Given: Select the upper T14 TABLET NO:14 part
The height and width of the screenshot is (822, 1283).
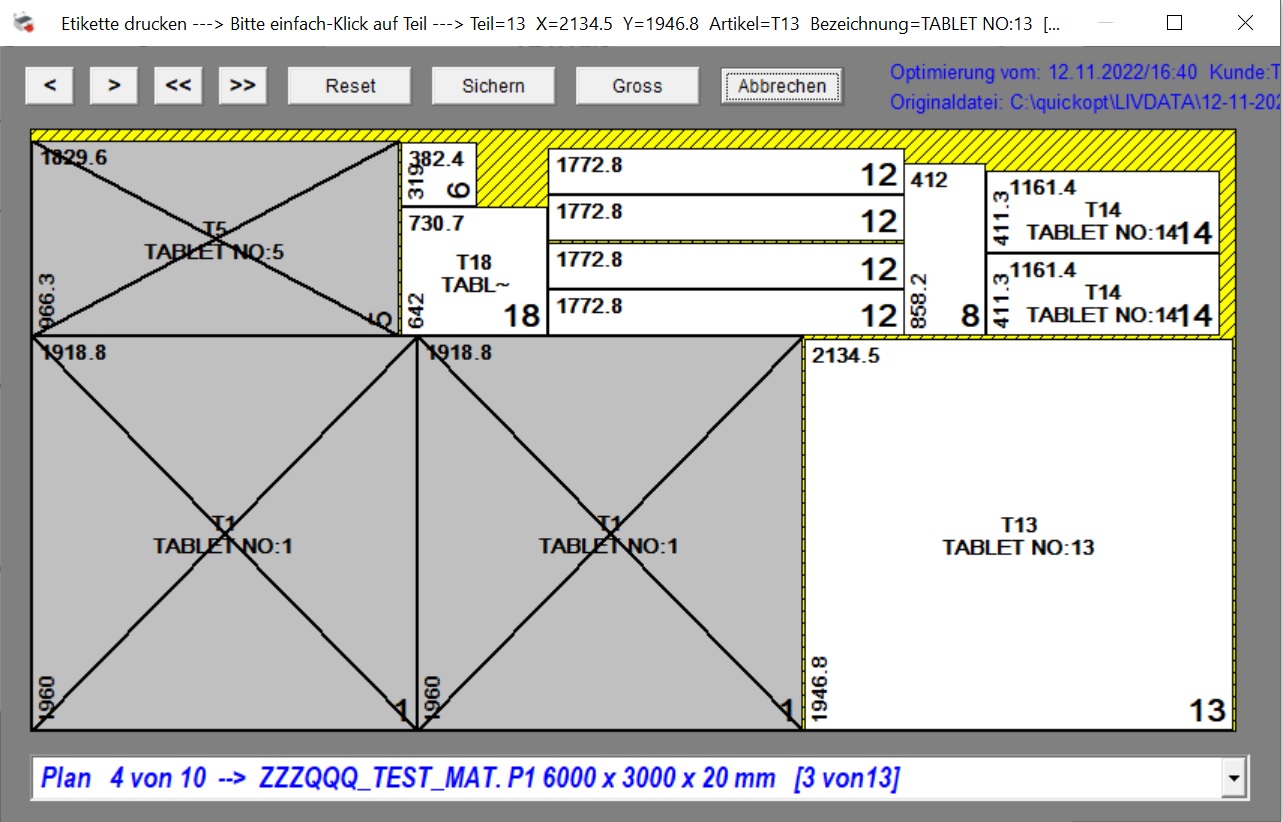Looking at the screenshot, I should pyautogui.click(x=1102, y=212).
